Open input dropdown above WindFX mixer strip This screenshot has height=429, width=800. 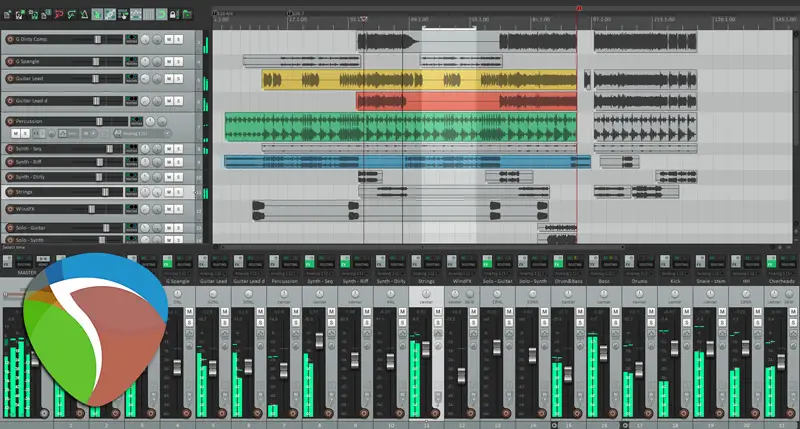pyautogui.click(x=462, y=274)
